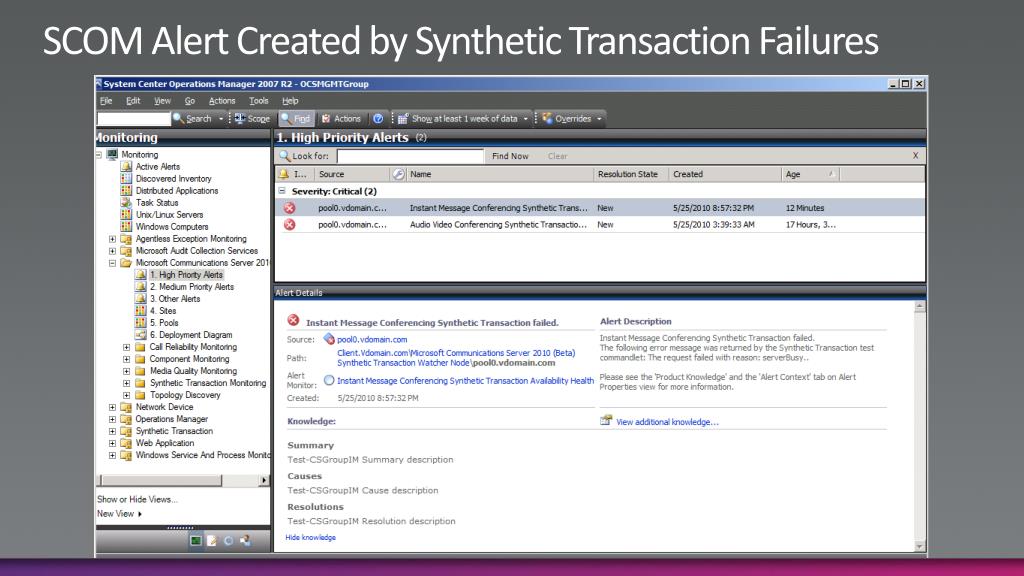Expand the Operations Manager folder
The width and height of the screenshot is (1024, 576).
[112, 419]
